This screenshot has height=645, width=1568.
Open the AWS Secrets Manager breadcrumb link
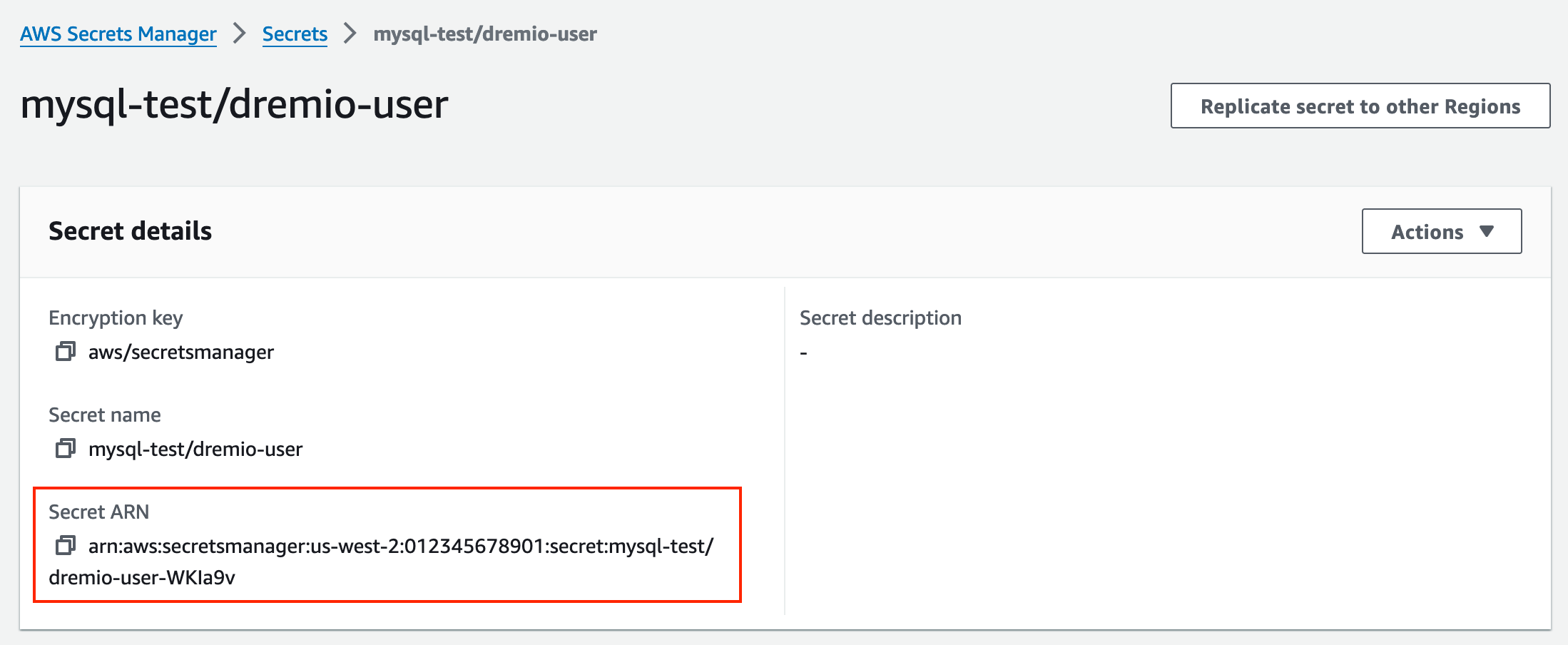click(117, 33)
